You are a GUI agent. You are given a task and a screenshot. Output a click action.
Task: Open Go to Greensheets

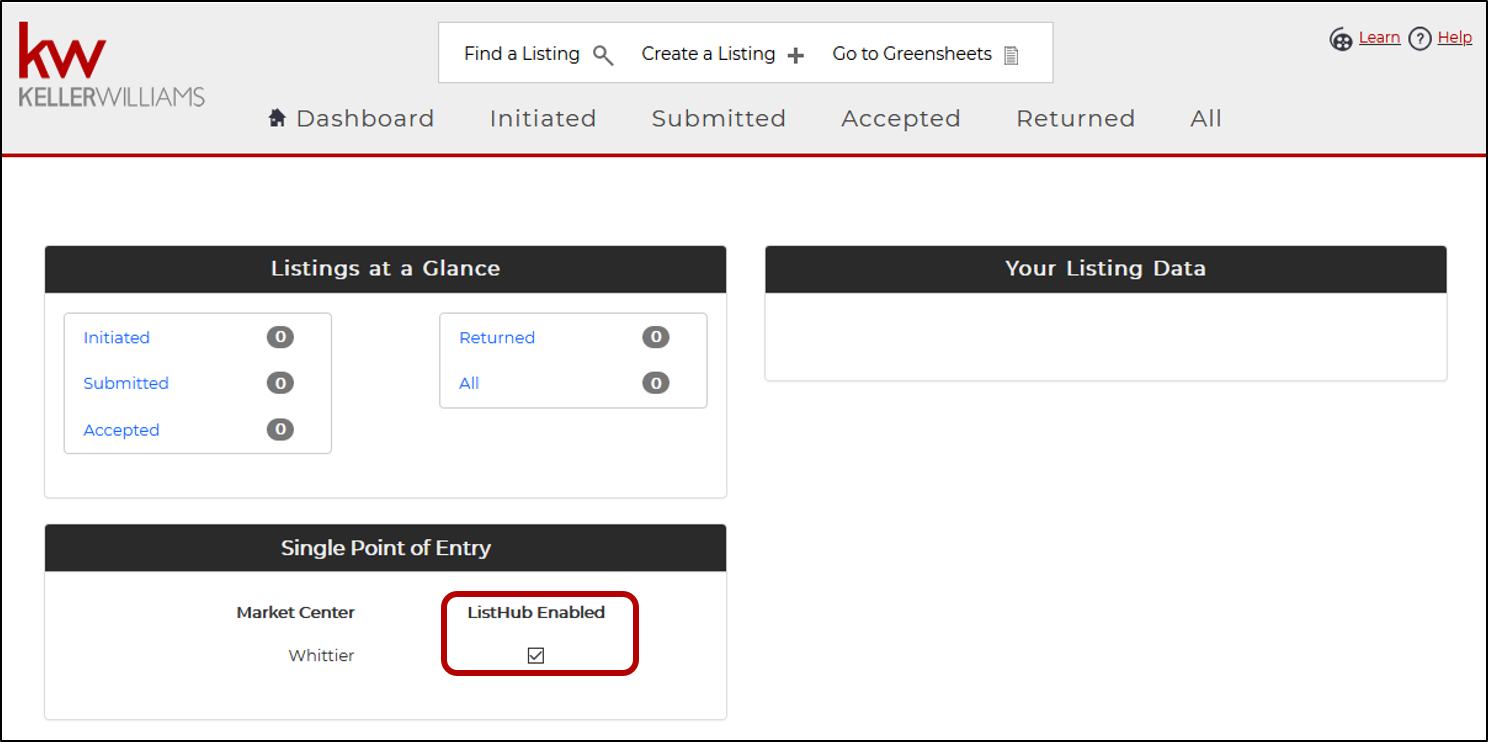tap(926, 54)
